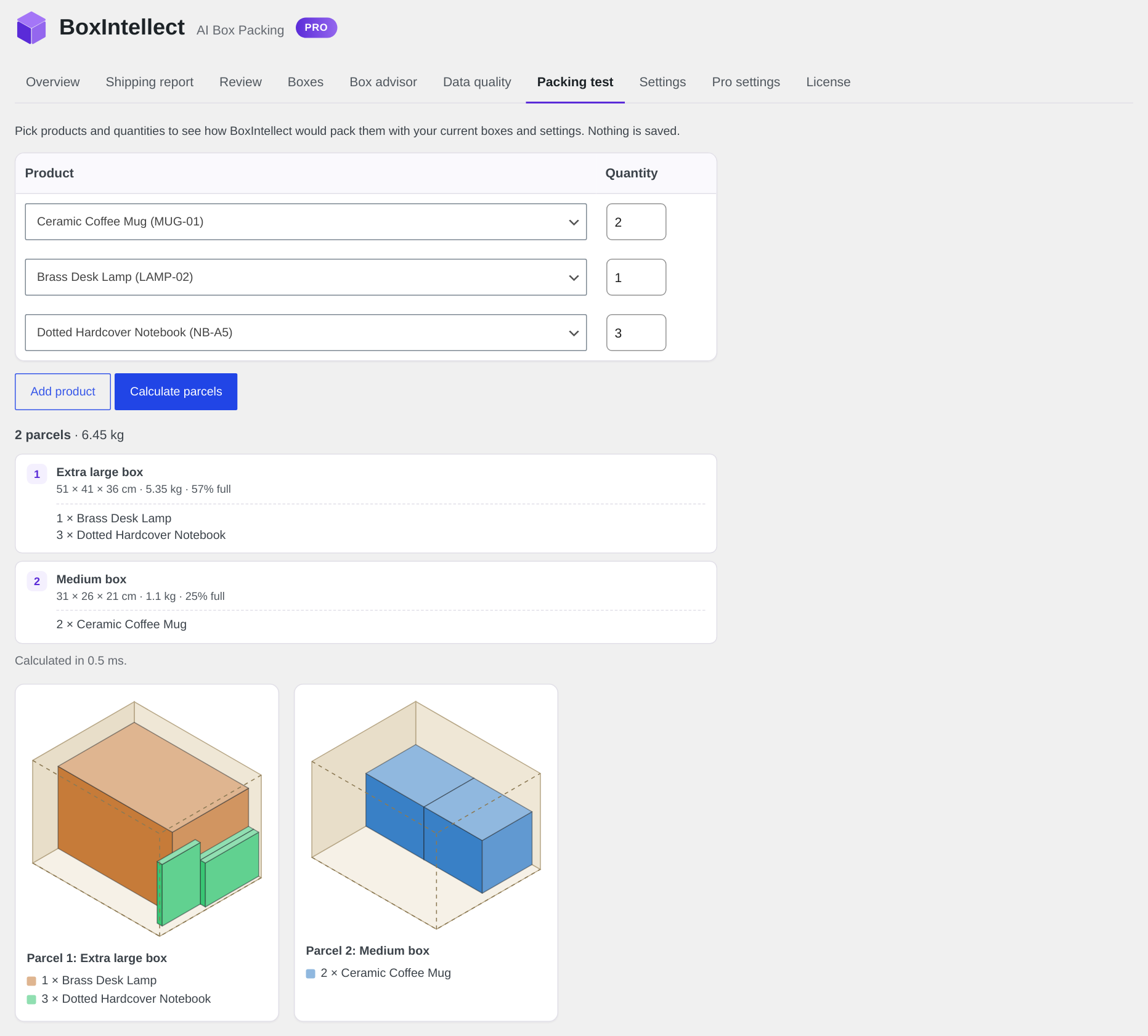1148x1036 pixels.
Task: Click "31 × 26 × 21 cm · 1.1 kg · 25% full"
Action: pos(140,596)
